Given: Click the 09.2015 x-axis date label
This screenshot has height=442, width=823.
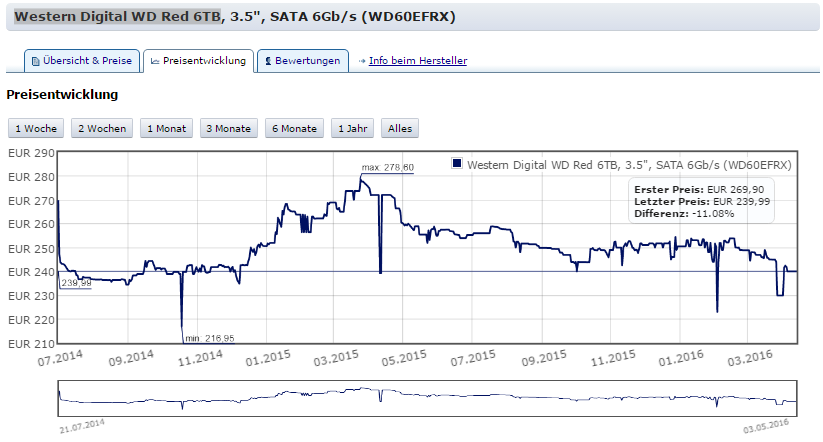Looking at the screenshot, I should pos(544,359).
